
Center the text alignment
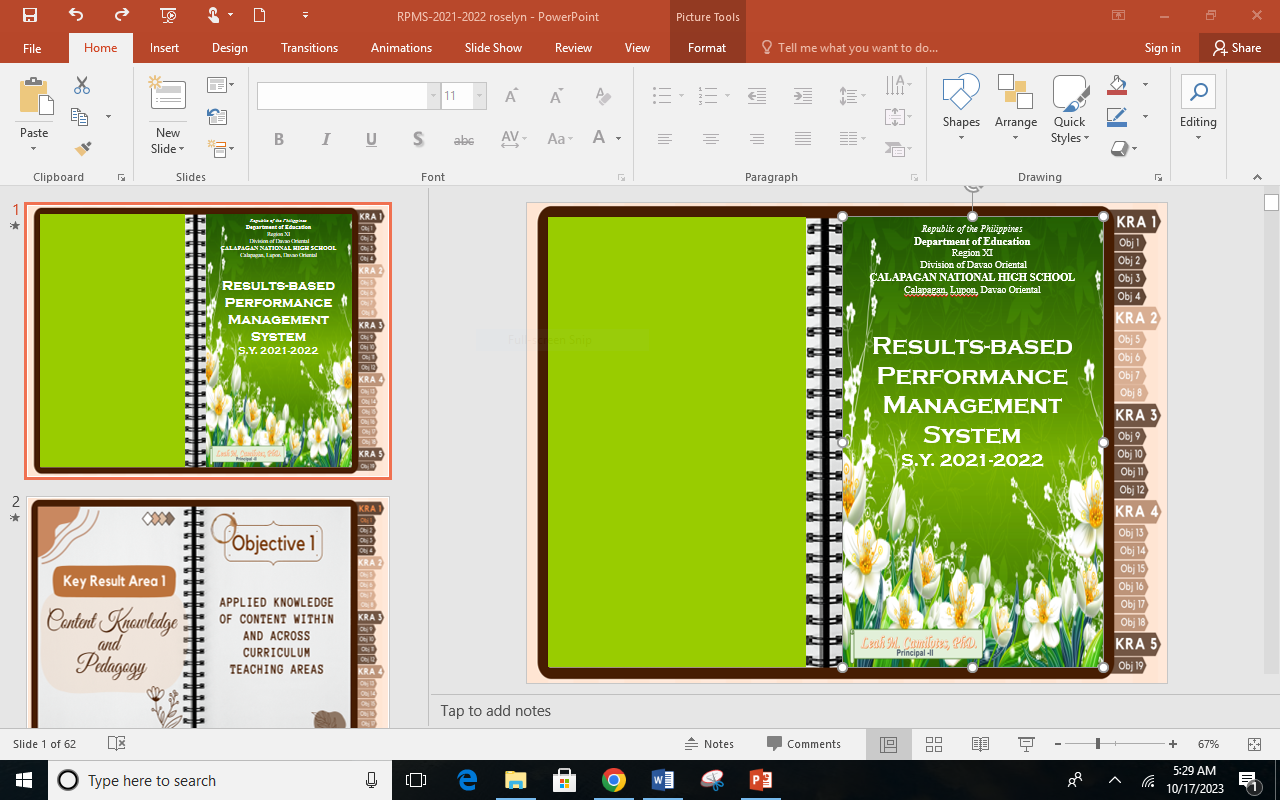coord(711,139)
